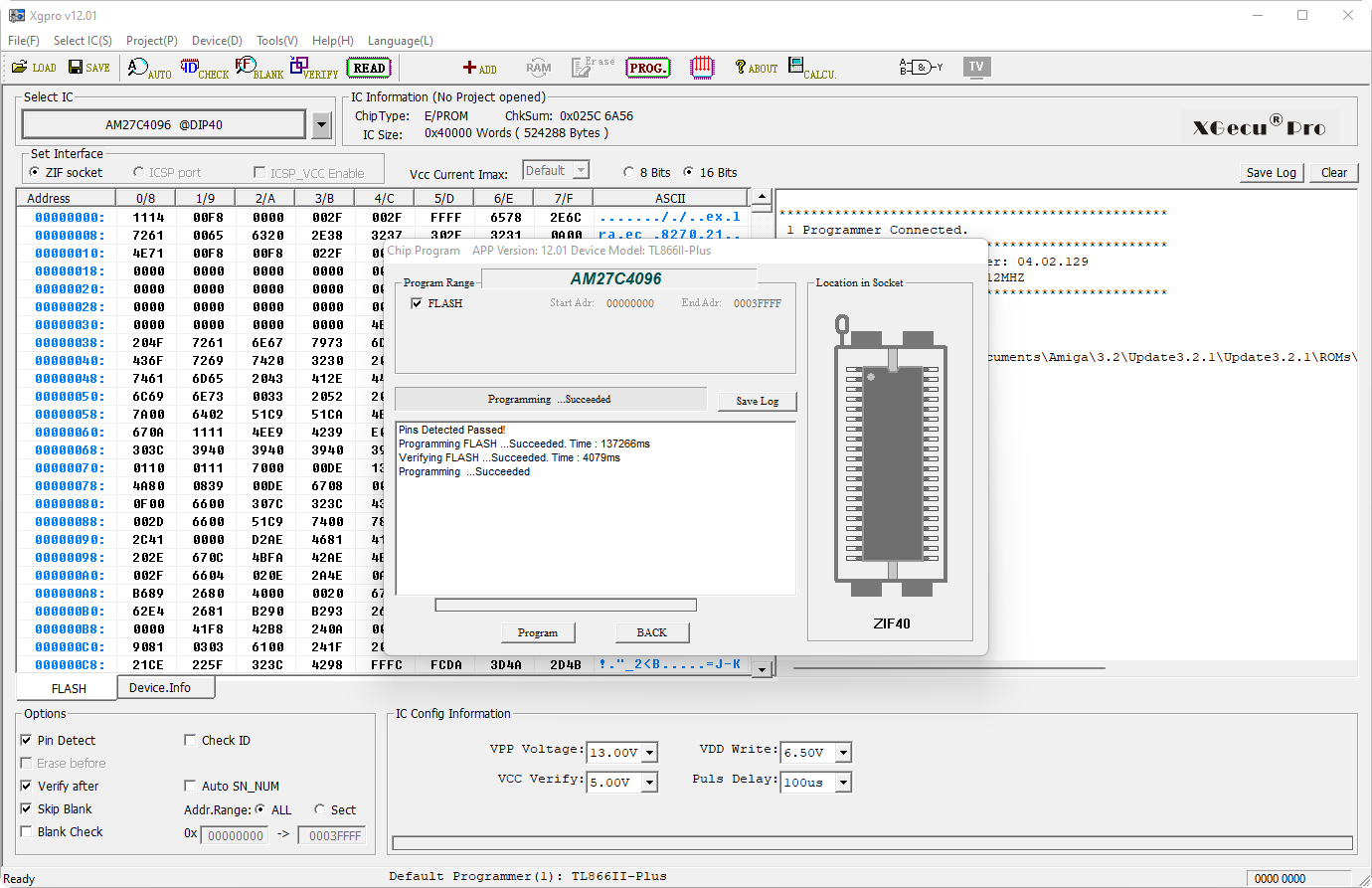Enable Auto SN_NUM checkbox
Viewport: 1372px width, 888px height.
pyautogui.click(x=190, y=786)
